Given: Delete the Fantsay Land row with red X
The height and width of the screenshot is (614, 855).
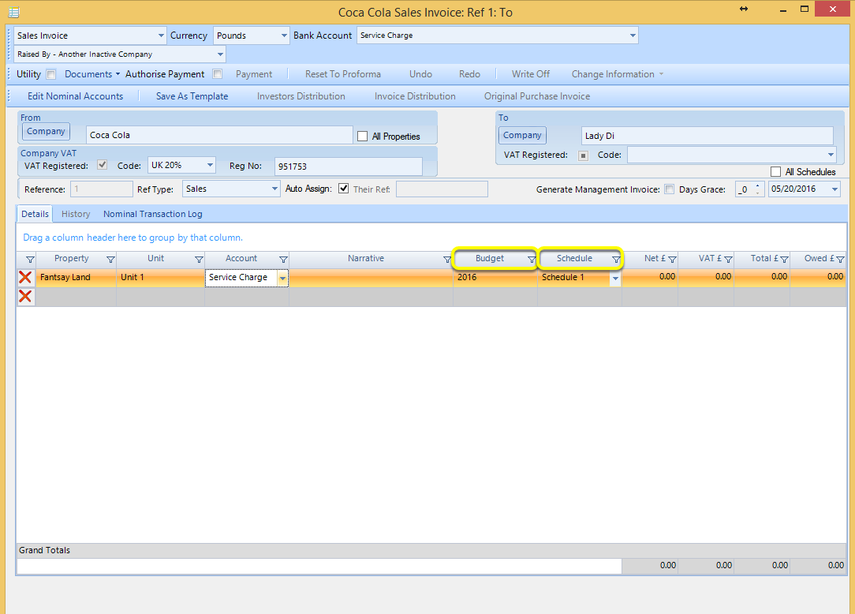Looking at the screenshot, I should click(x=25, y=277).
